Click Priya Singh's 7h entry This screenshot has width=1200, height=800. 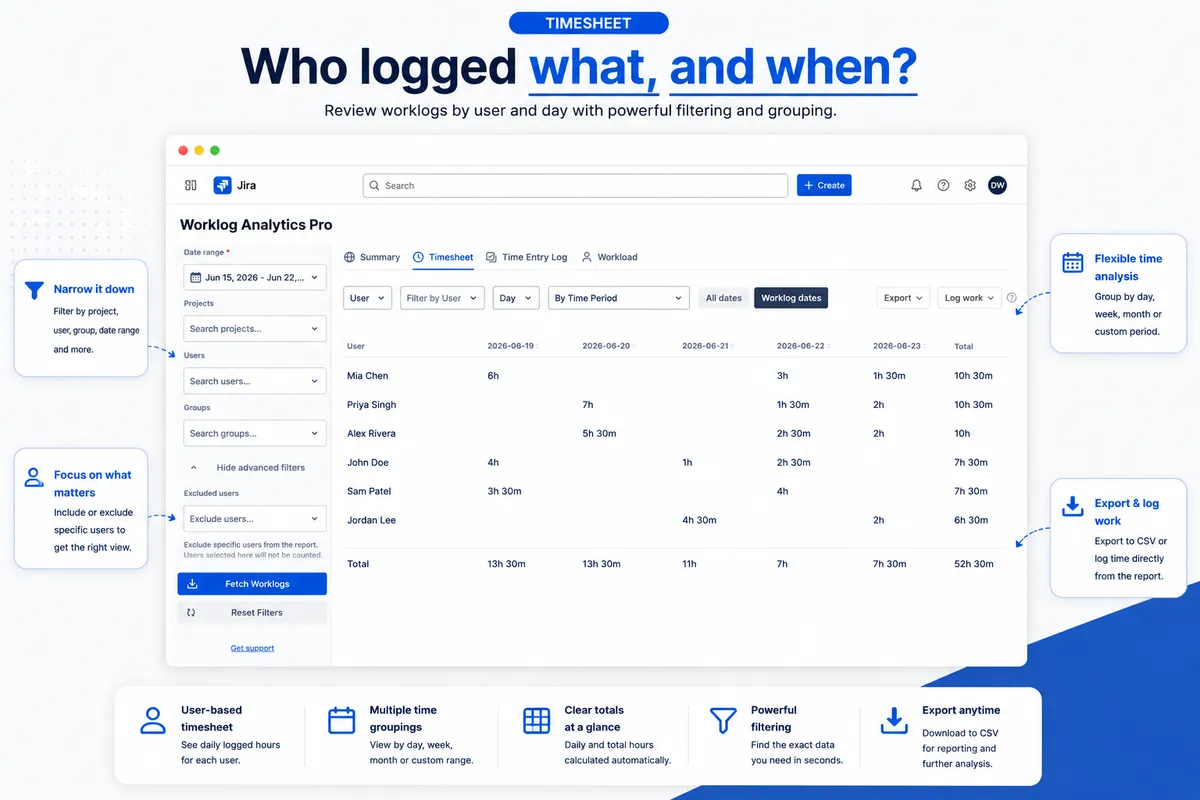(x=588, y=405)
